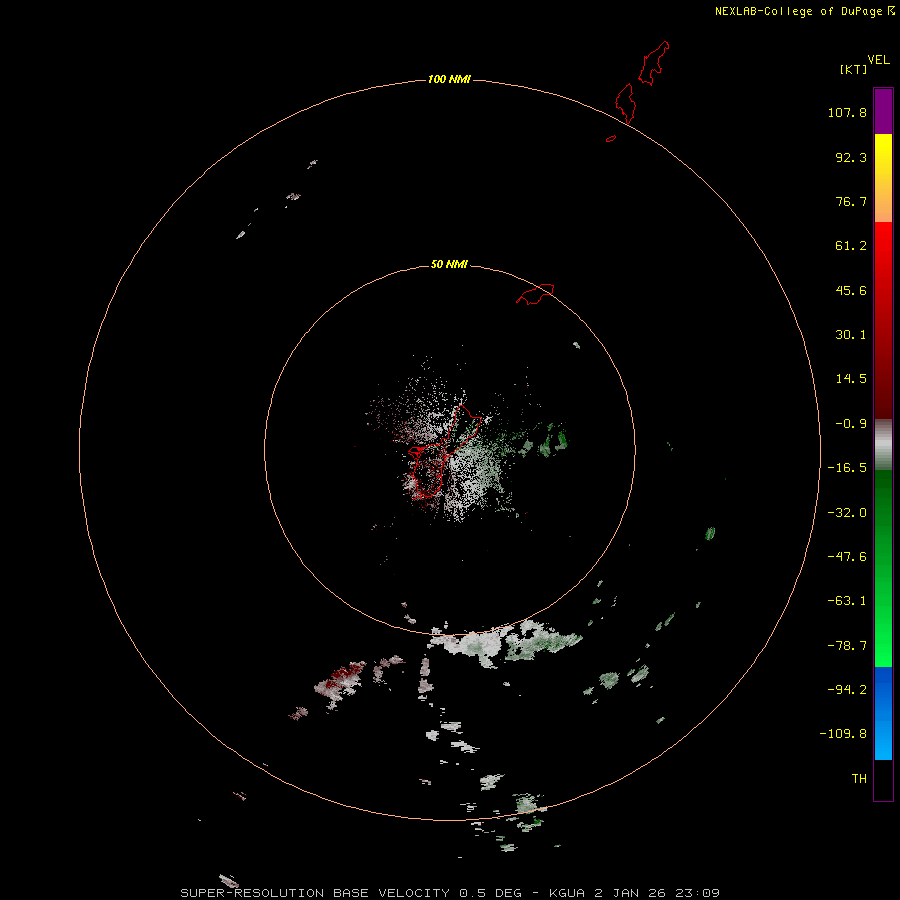Screen dimensions: 900x900
Task: Click the Tinian island outline near 100 NMI ring
Action: click(x=625, y=103)
